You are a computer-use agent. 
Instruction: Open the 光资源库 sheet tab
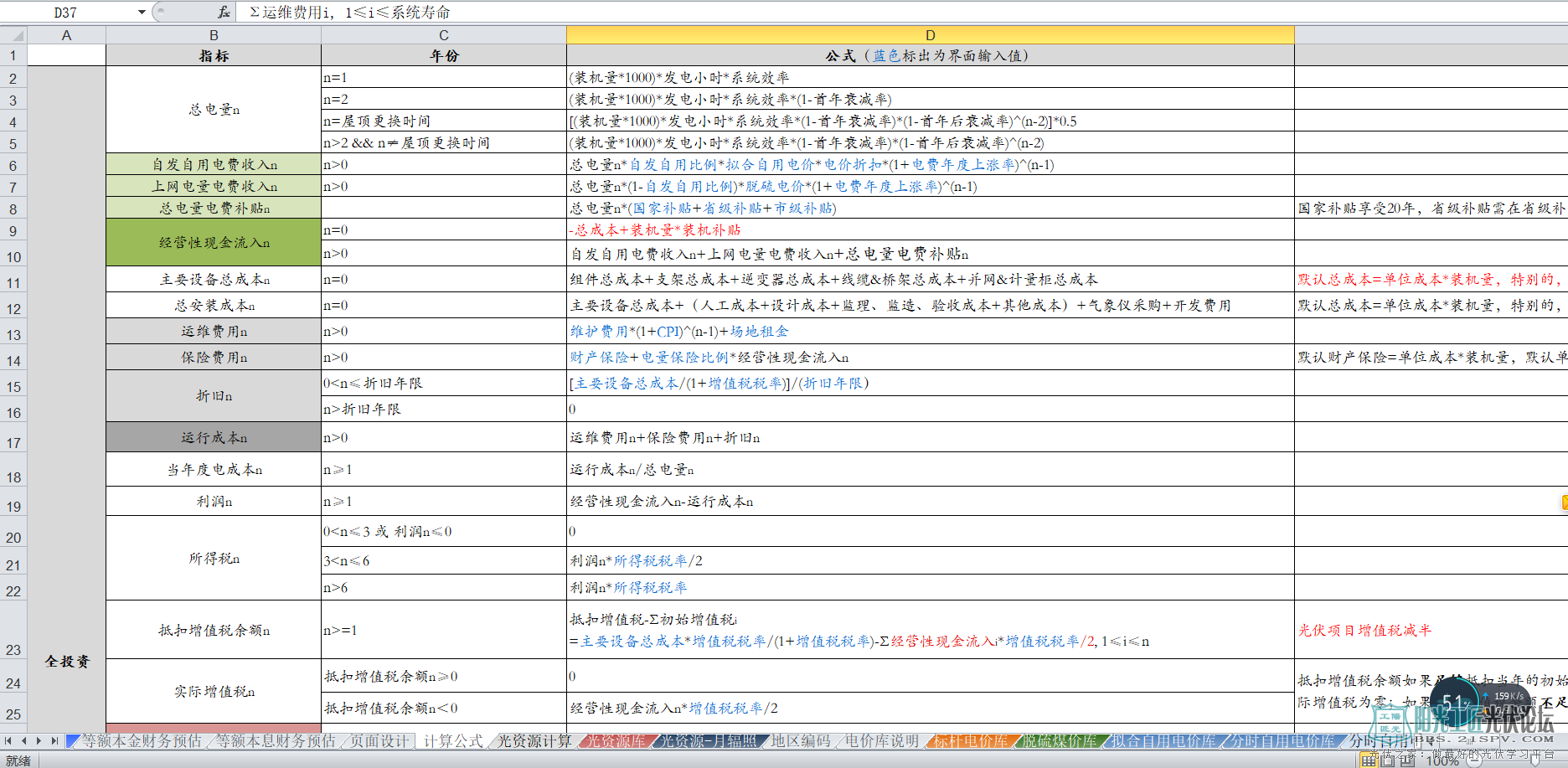pyautogui.click(x=616, y=741)
